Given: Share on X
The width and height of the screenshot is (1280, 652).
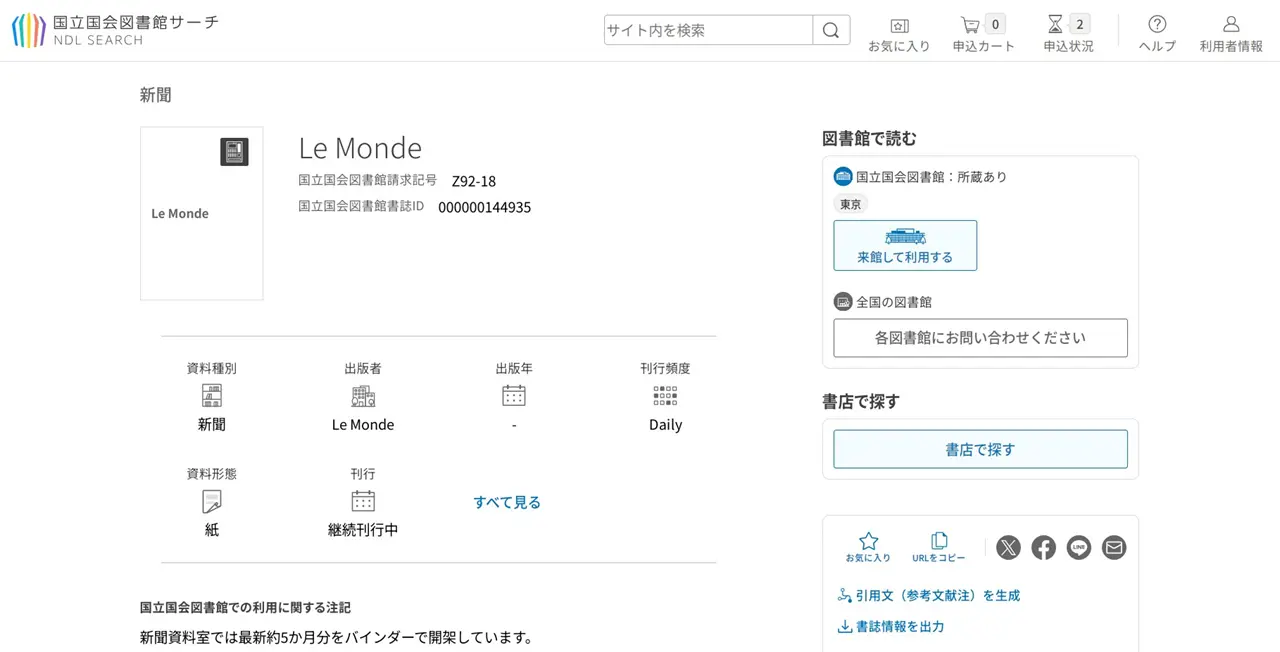Looking at the screenshot, I should (1009, 548).
